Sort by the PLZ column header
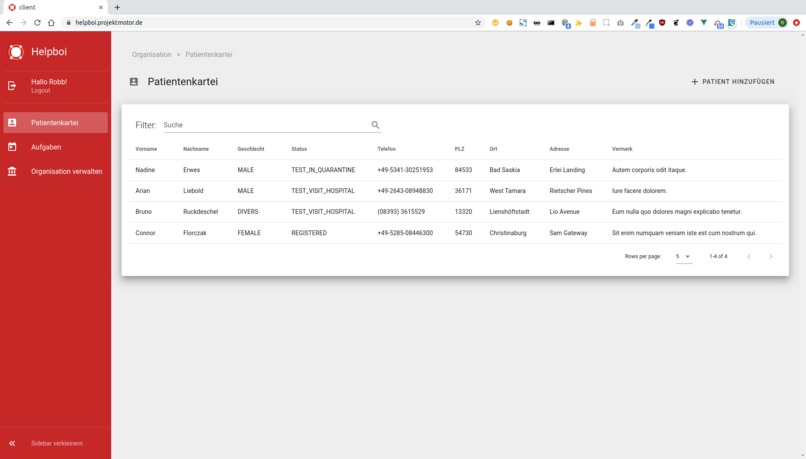 [x=460, y=149]
